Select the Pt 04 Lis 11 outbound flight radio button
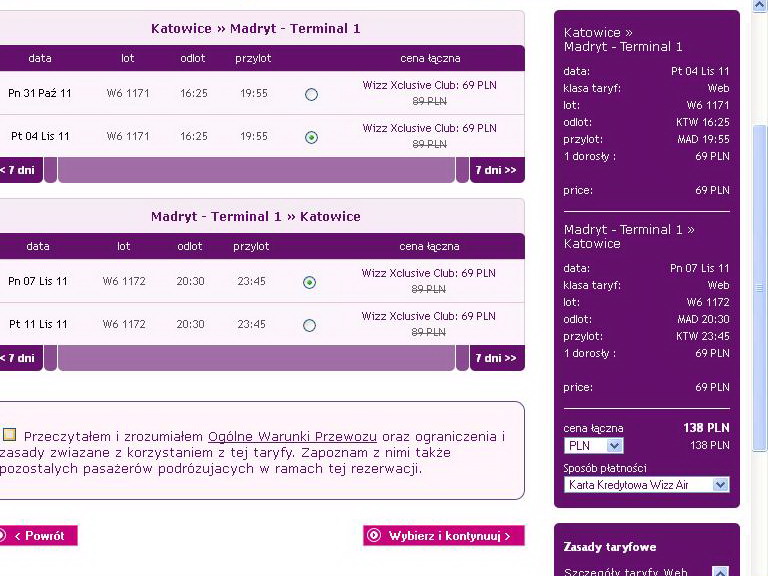The height and width of the screenshot is (576, 768). tap(311, 137)
